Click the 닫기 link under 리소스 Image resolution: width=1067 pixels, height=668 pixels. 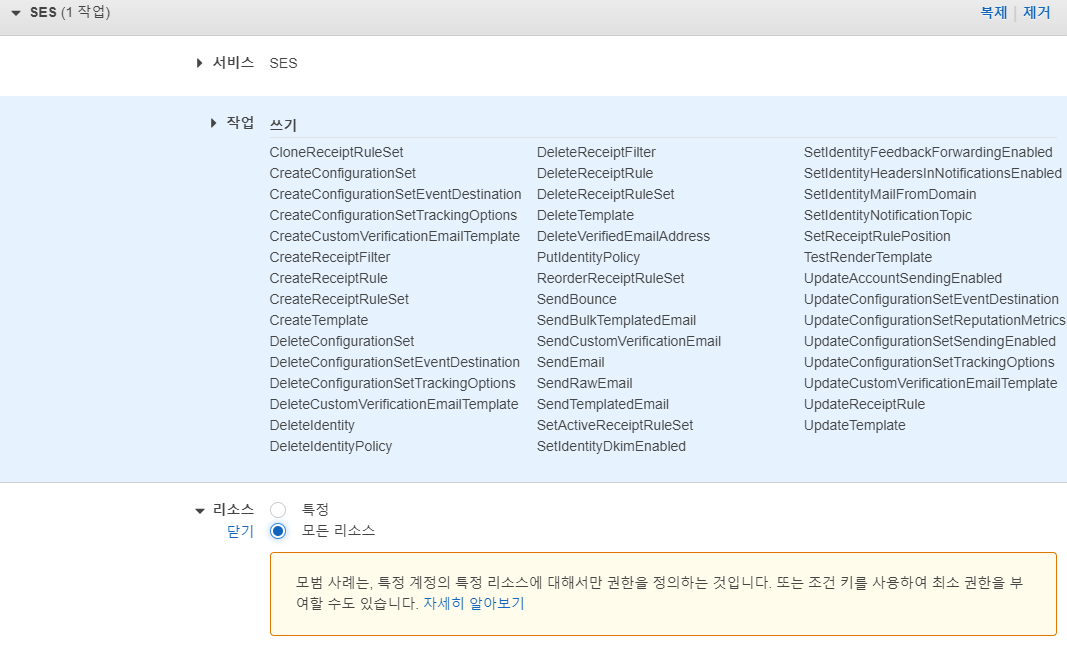pyautogui.click(x=240, y=531)
